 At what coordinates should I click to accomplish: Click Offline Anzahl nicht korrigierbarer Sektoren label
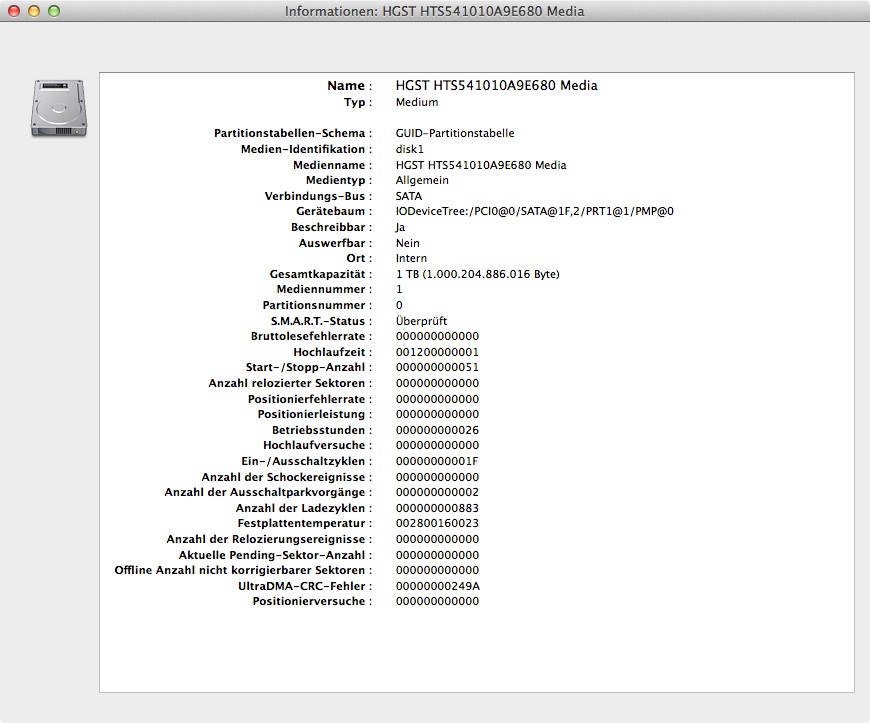click(243, 570)
